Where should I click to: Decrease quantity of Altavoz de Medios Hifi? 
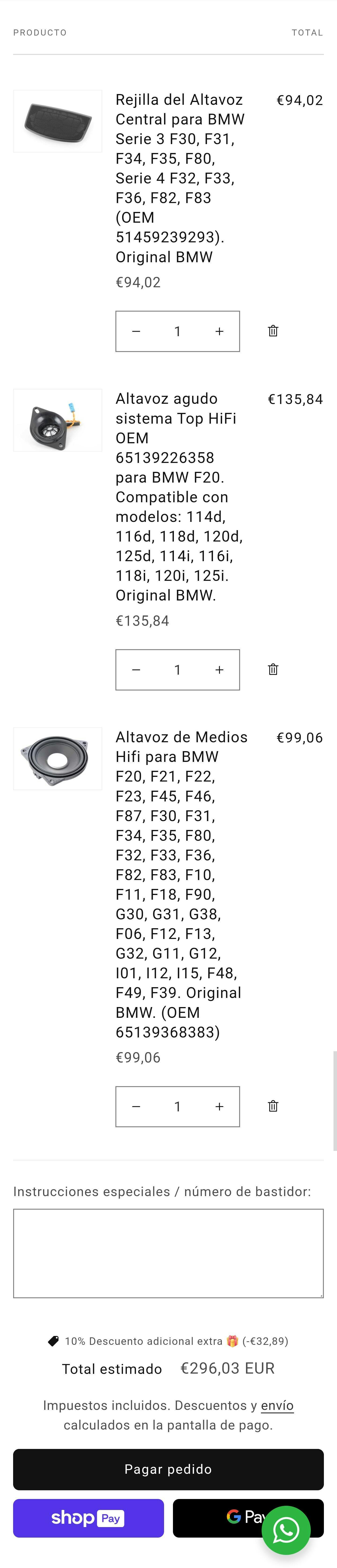(x=136, y=1106)
